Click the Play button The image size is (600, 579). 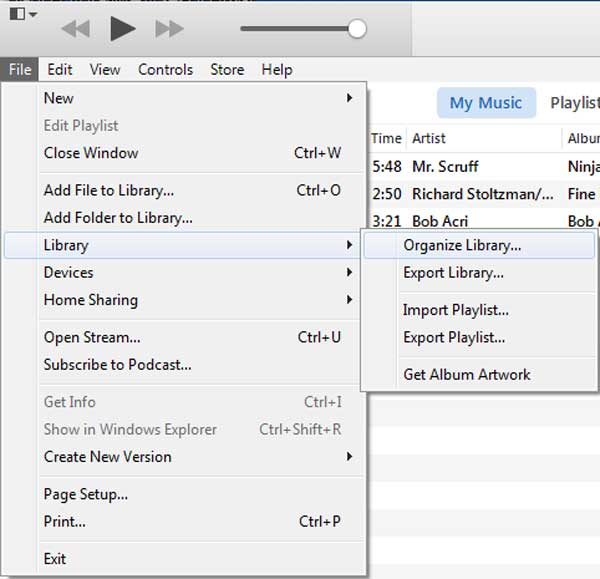(122, 29)
